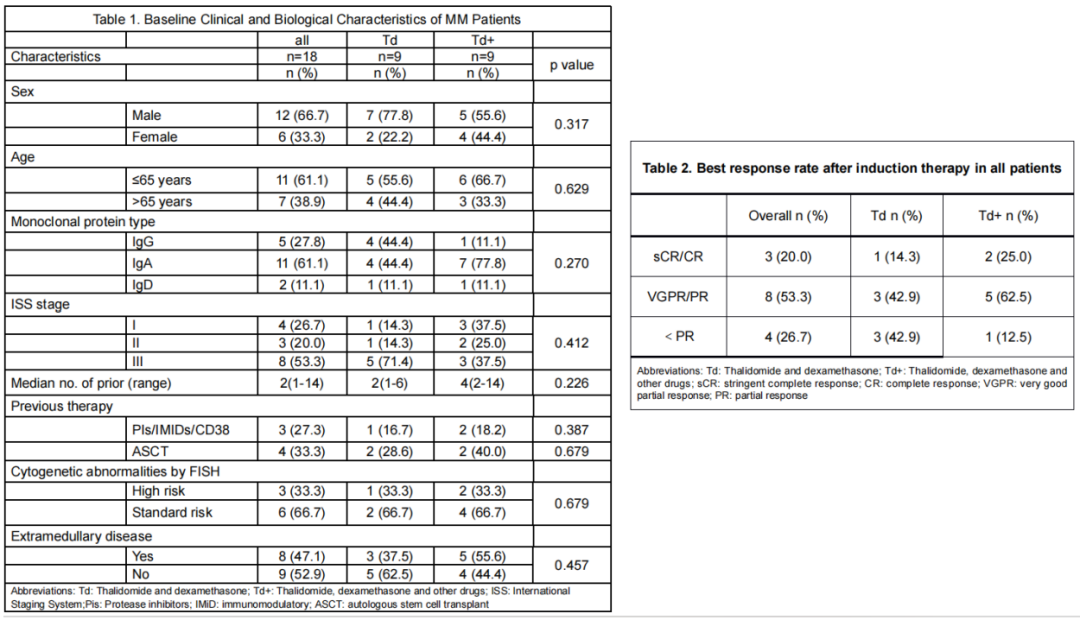Click the '2 (40.0)' cell in ASCT row

tap(482, 451)
